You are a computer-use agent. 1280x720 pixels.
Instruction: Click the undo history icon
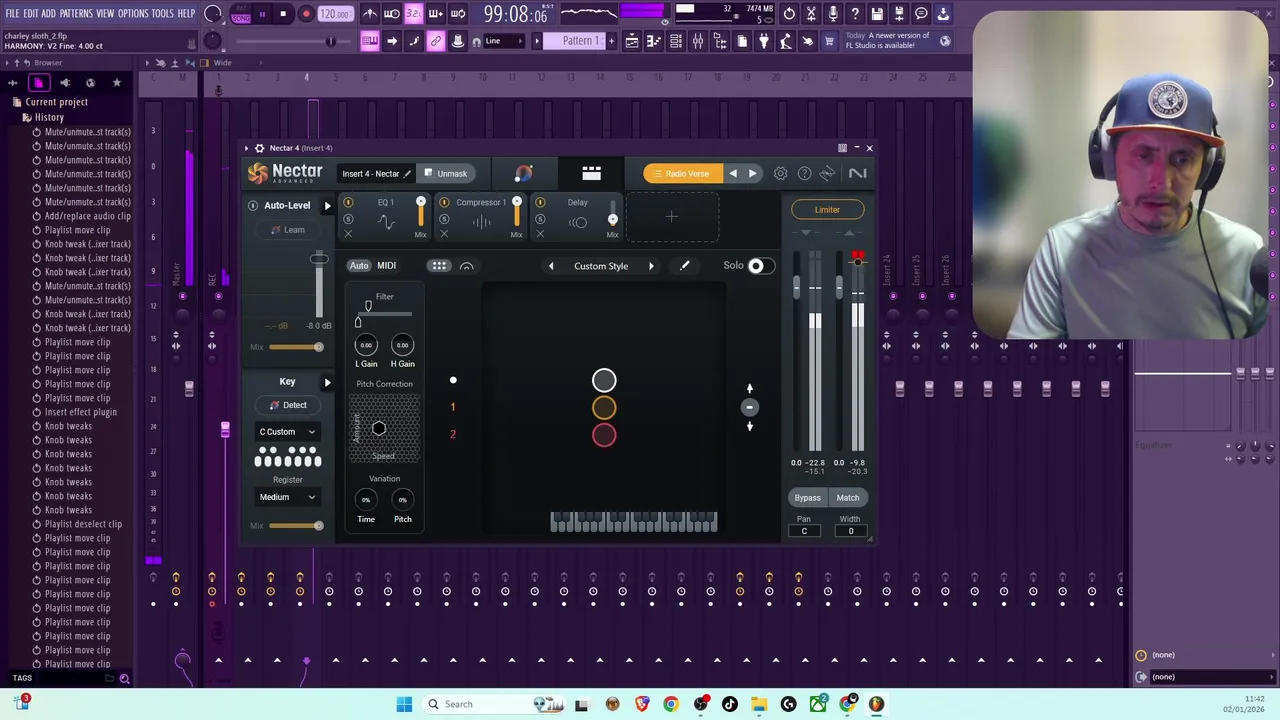pos(789,14)
